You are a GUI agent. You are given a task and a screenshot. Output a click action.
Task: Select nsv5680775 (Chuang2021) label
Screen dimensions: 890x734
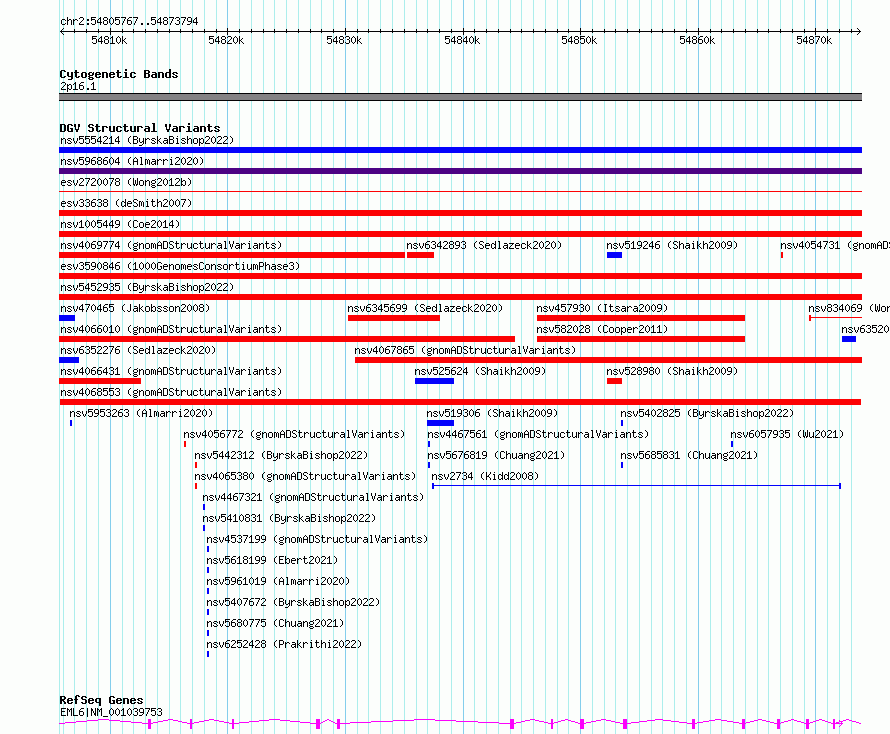[x=275, y=623]
